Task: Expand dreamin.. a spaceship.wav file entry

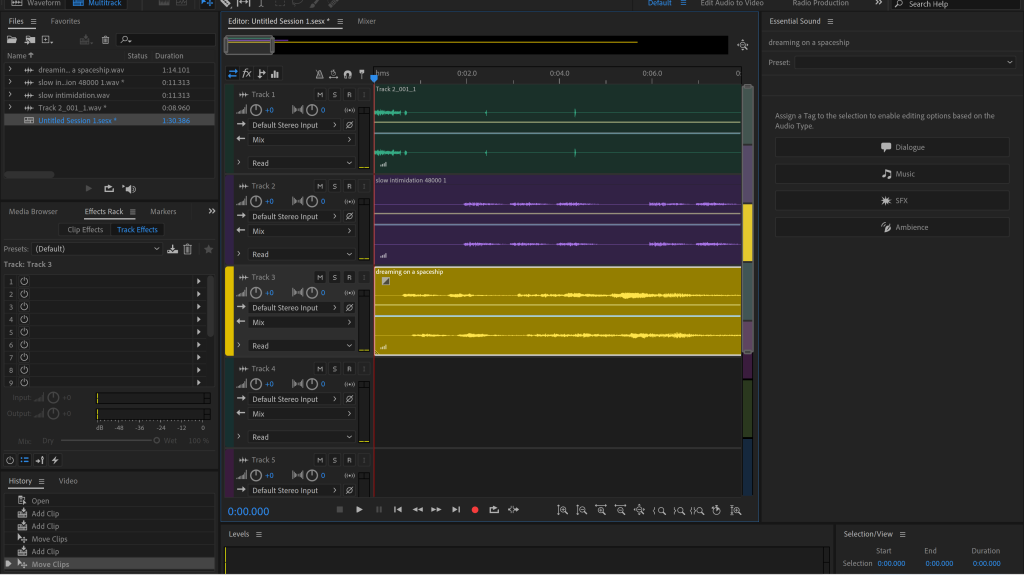Action: [x=10, y=70]
